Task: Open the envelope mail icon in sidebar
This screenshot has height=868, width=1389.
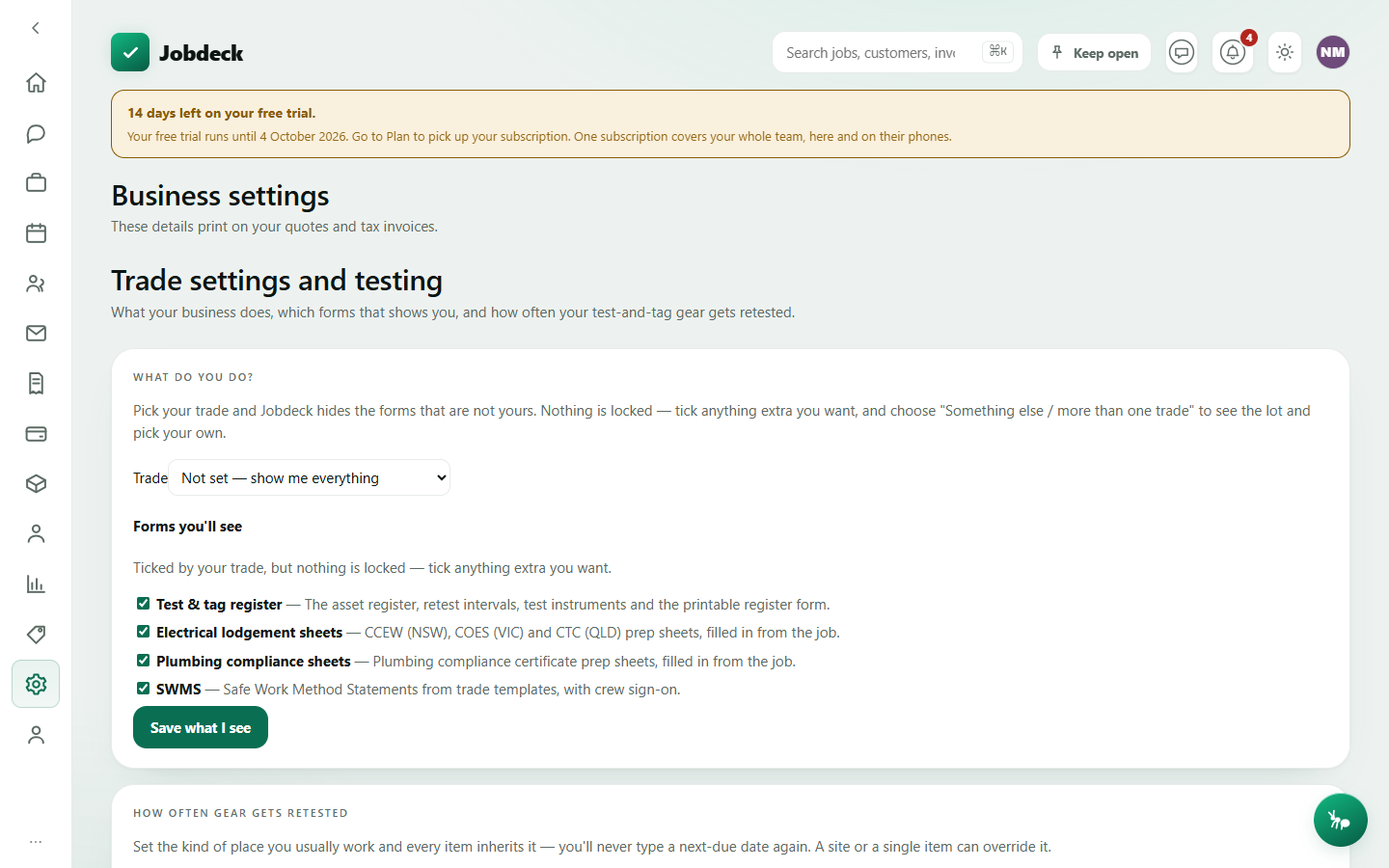Action: pos(36,334)
